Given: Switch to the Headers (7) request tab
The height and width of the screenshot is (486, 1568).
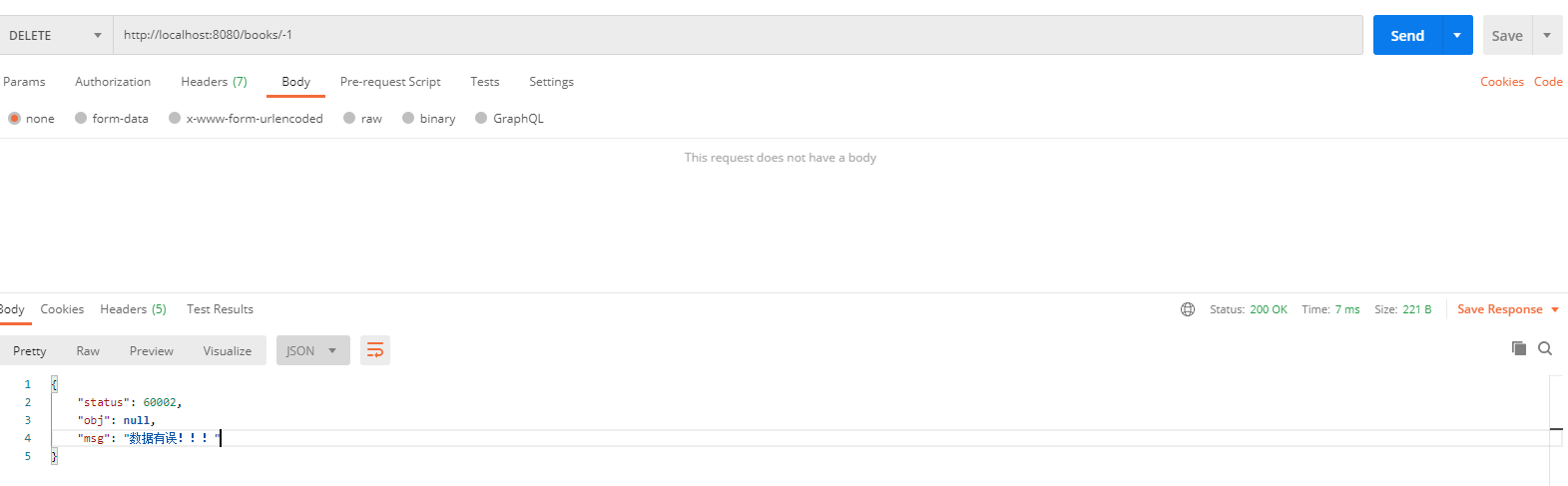Looking at the screenshot, I should (x=214, y=82).
